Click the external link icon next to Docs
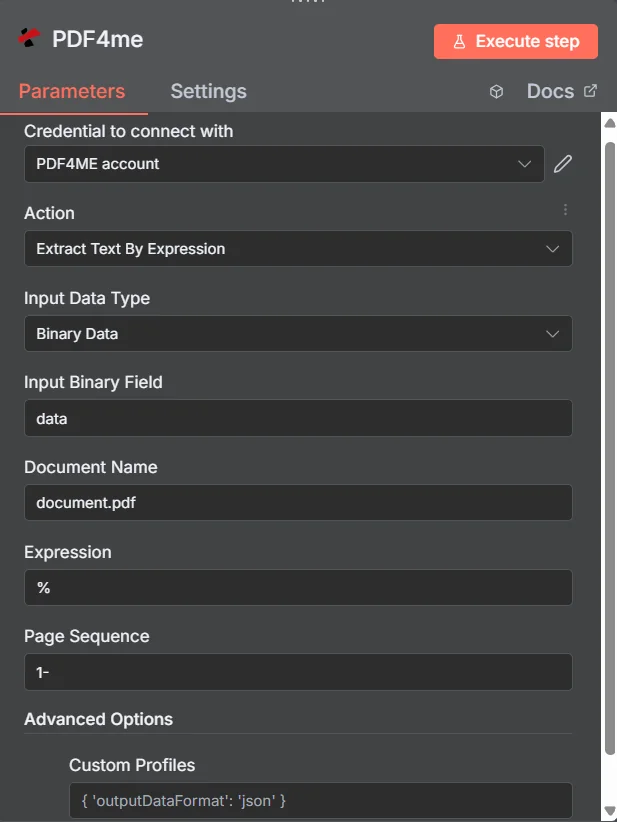Image resolution: width=617 pixels, height=822 pixels. click(x=590, y=91)
